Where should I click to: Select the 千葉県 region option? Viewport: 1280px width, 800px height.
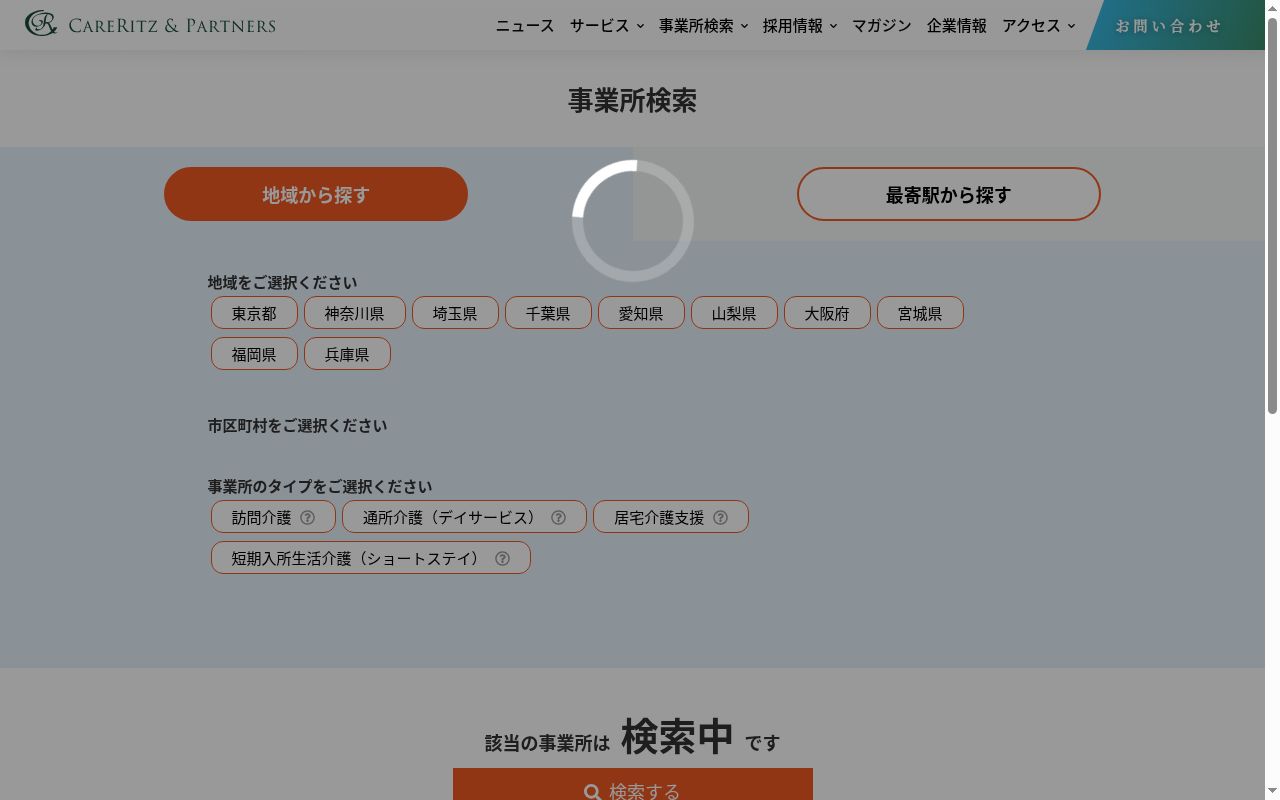pos(548,313)
